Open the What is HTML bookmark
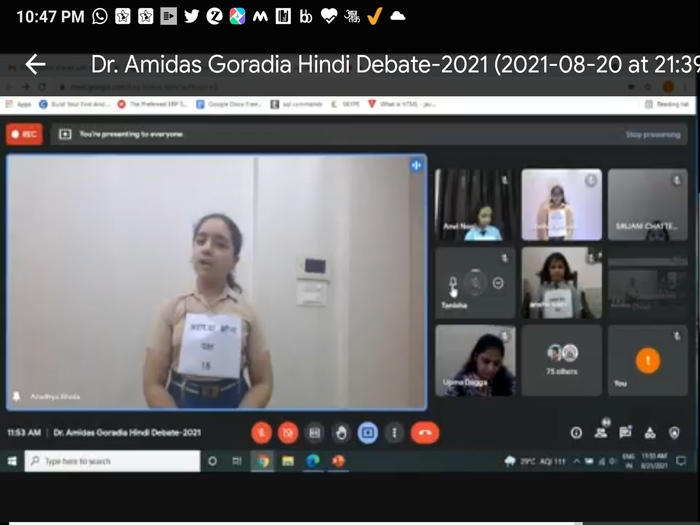The height and width of the screenshot is (525, 700). pyautogui.click(x=402, y=104)
